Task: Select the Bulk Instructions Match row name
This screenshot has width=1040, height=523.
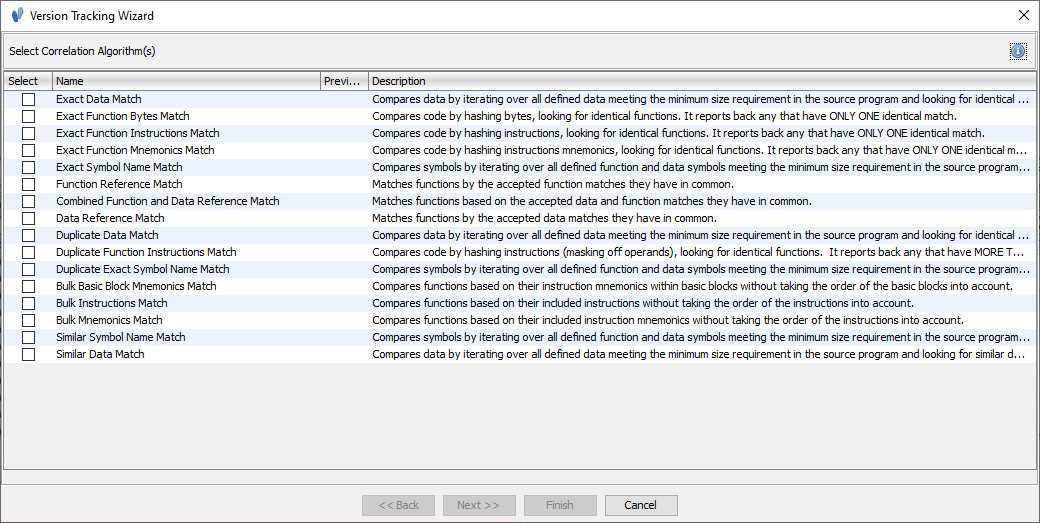Action: 111,303
